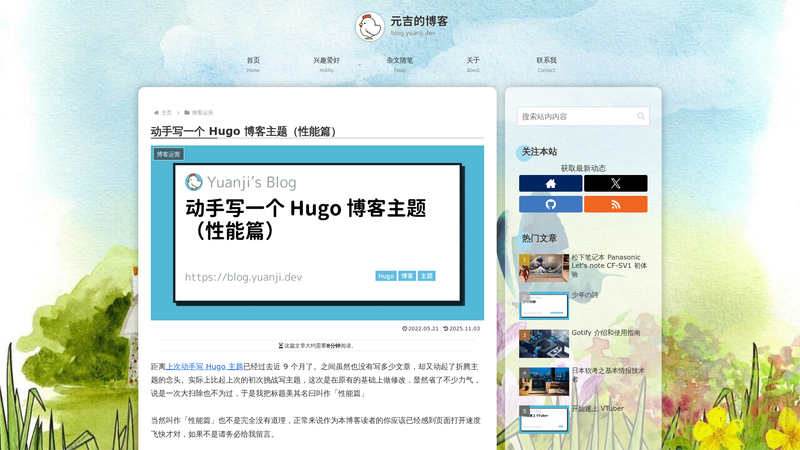Click the article title 动手写一个 Hugo 博客主题
This screenshot has height=450, width=800.
pos(245,131)
